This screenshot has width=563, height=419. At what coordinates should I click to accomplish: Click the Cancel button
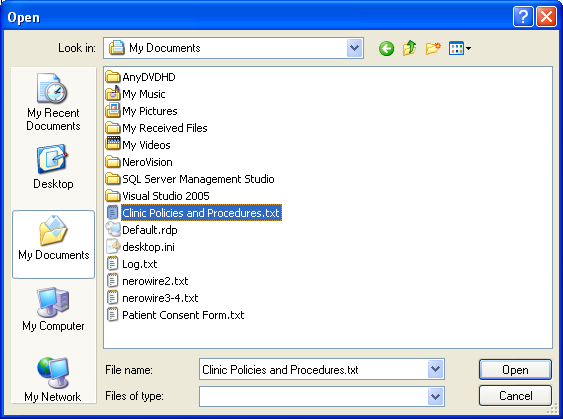(x=515, y=396)
